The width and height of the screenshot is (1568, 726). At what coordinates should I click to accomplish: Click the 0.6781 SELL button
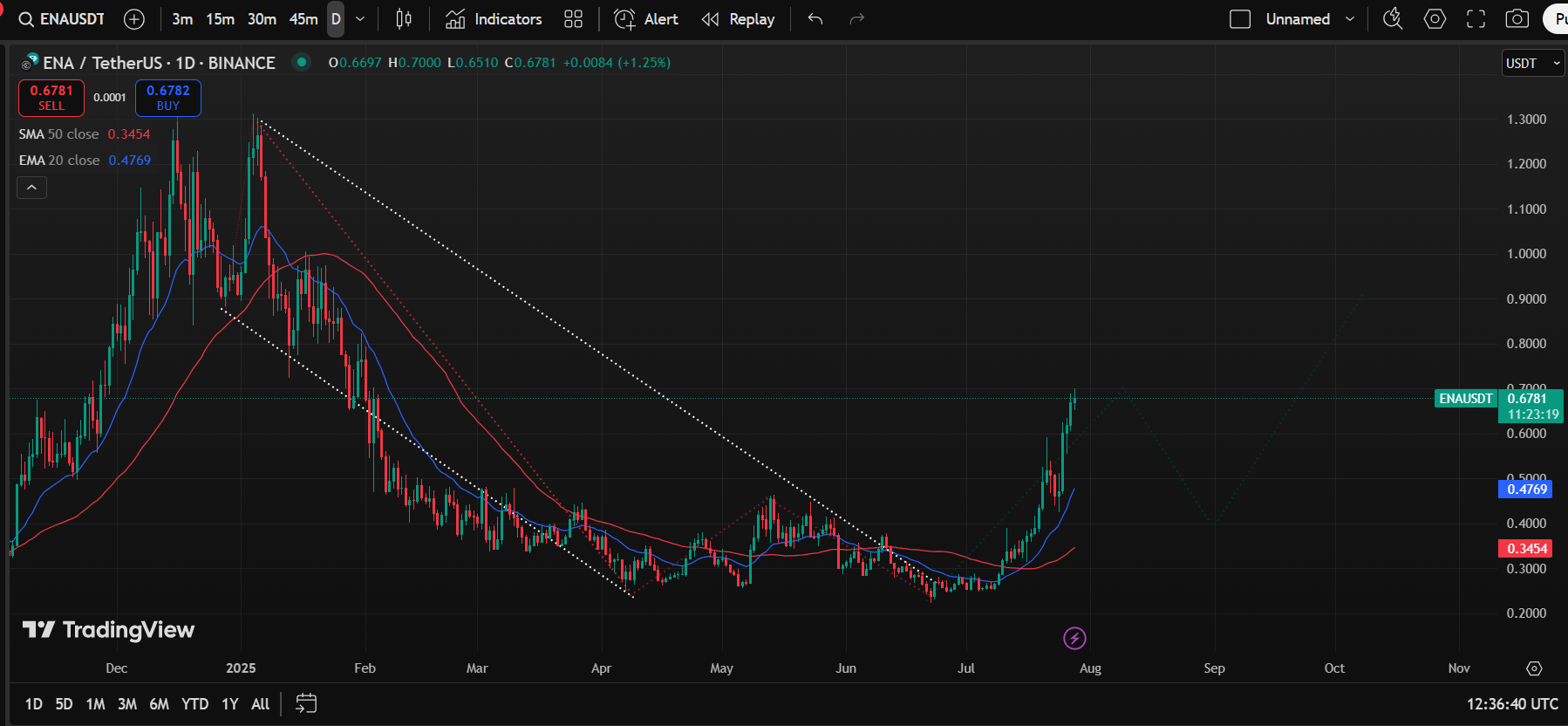pos(51,98)
